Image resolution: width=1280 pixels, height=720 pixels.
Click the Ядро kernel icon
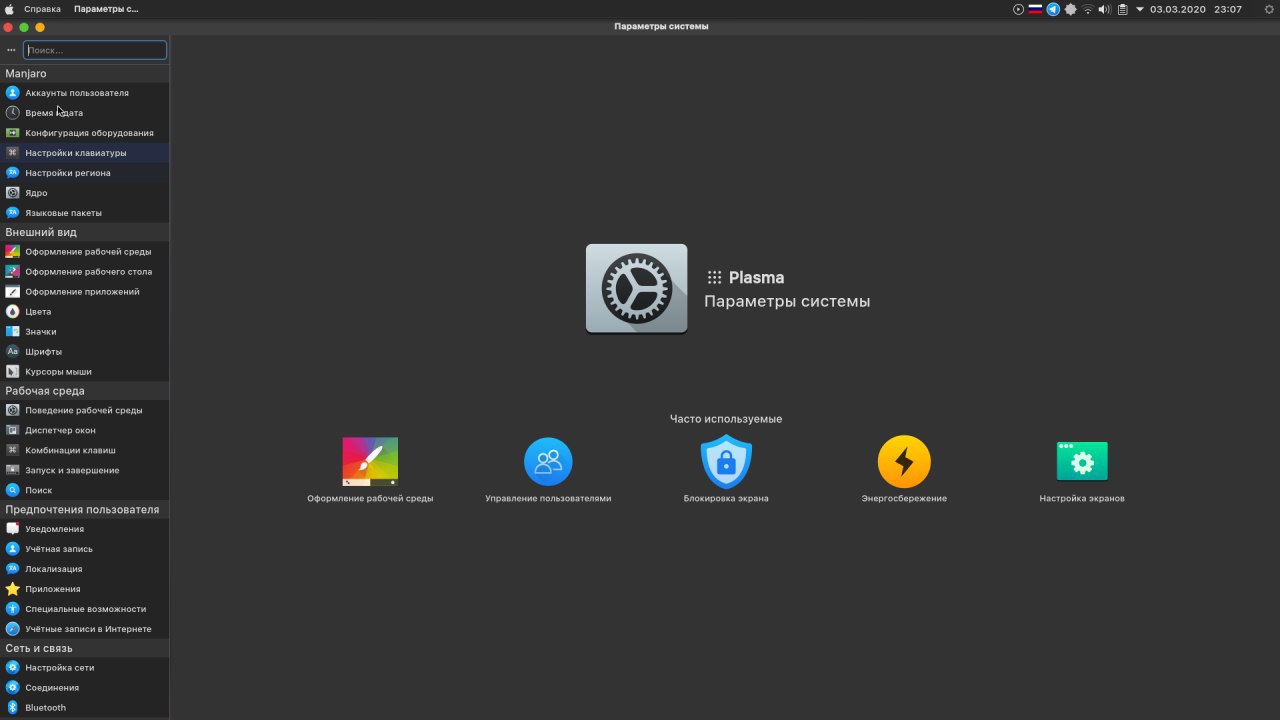pos(12,193)
